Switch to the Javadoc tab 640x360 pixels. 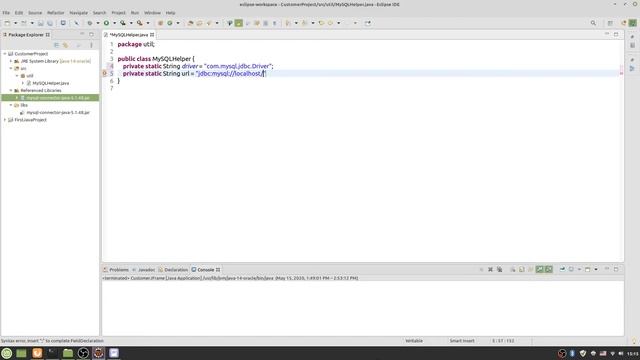click(x=144, y=270)
